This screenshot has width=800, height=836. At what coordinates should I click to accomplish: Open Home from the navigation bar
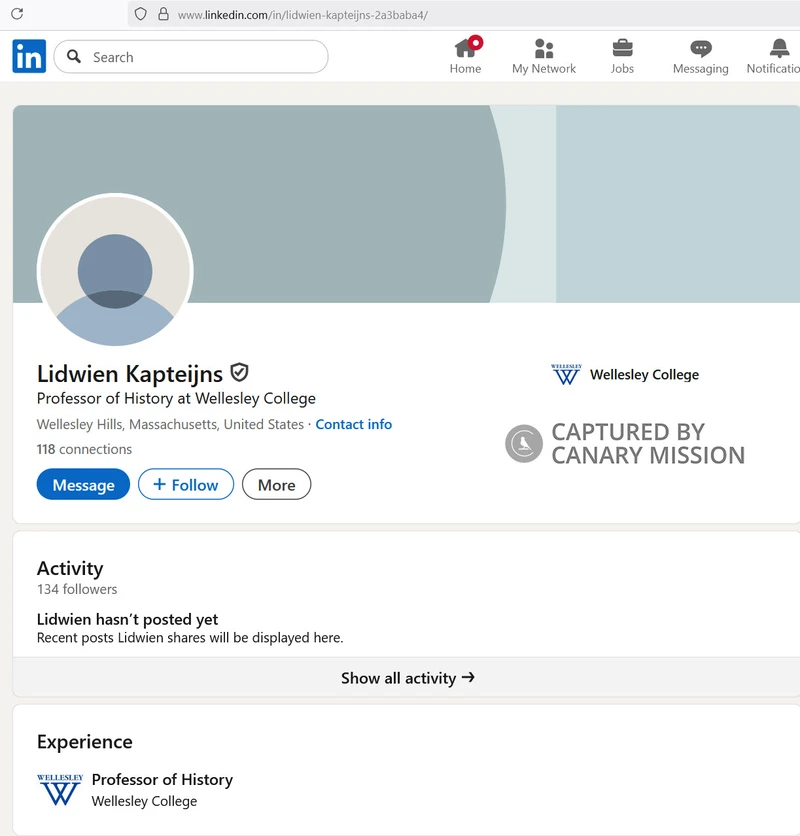[466, 56]
